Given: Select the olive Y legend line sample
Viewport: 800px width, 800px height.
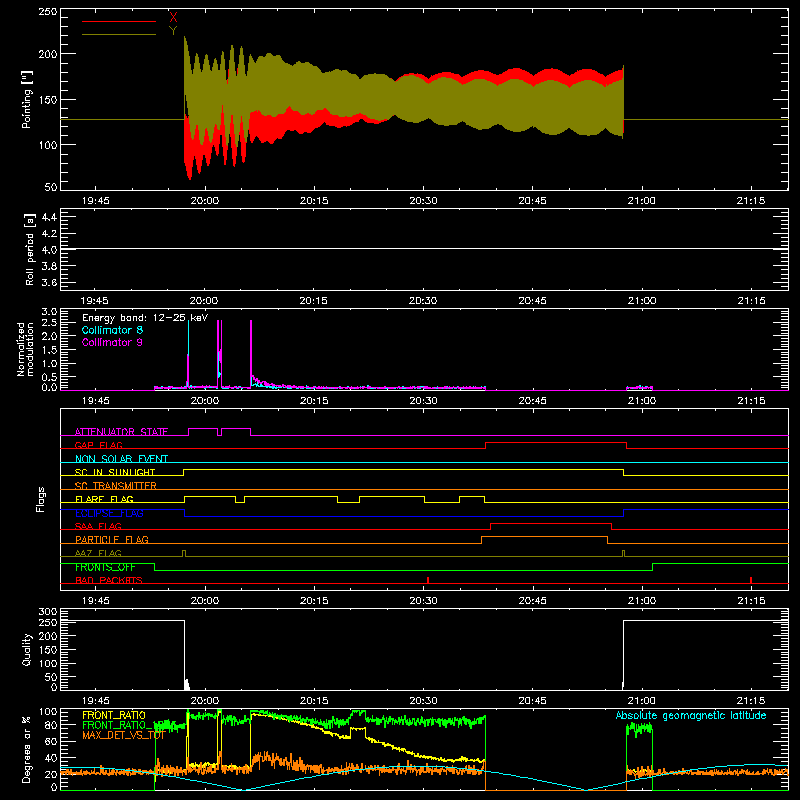Looking at the screenshot, I should (119, 35).
